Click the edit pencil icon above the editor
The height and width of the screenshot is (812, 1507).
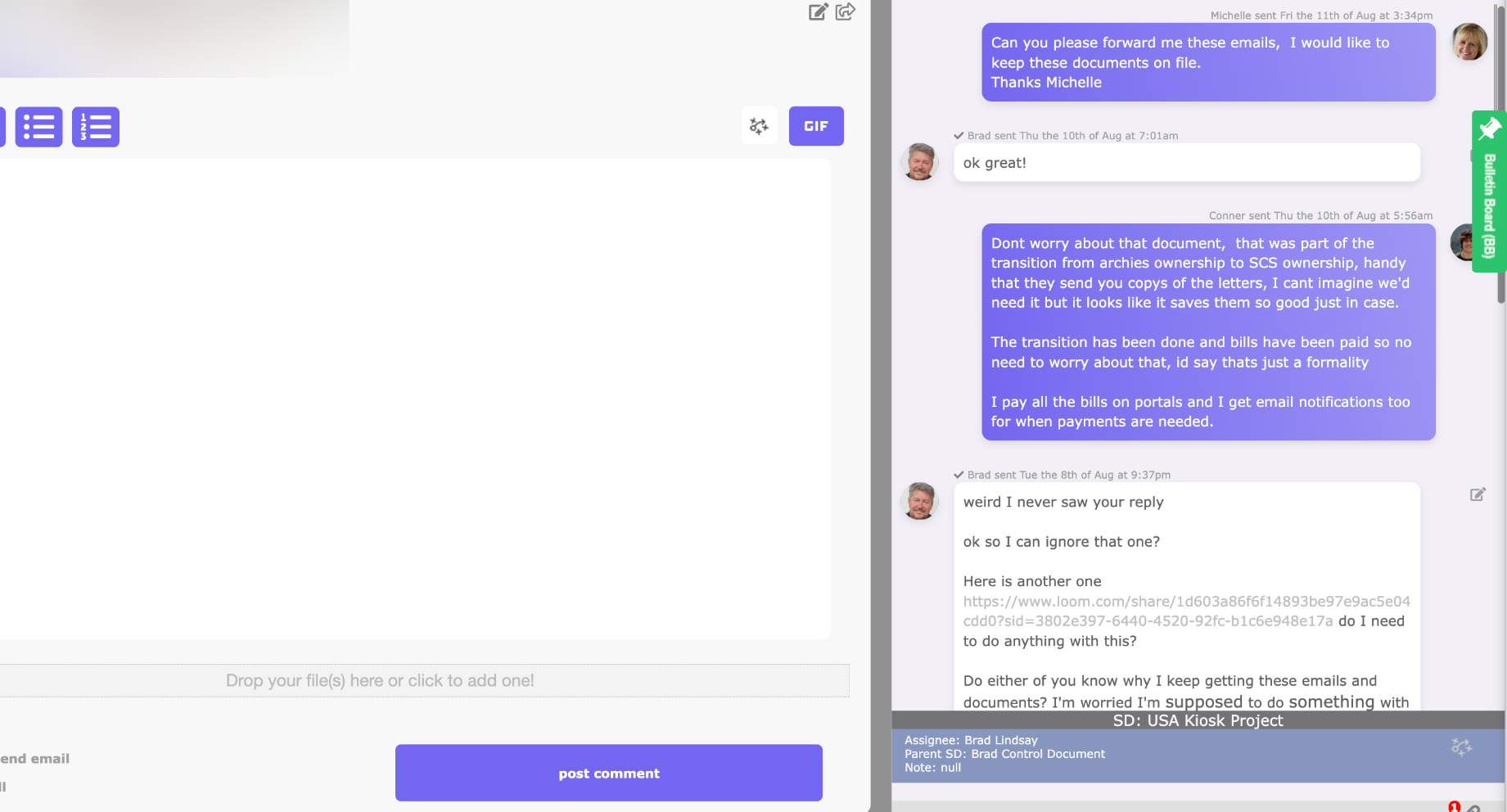(818, 11)
